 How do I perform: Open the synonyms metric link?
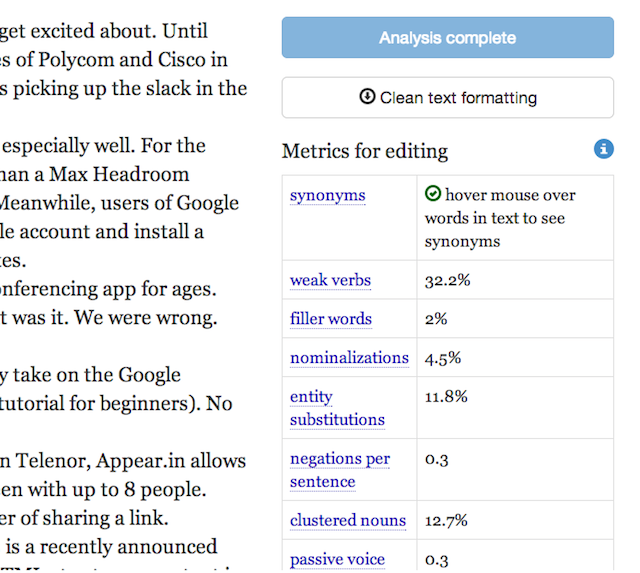point(327,195)
